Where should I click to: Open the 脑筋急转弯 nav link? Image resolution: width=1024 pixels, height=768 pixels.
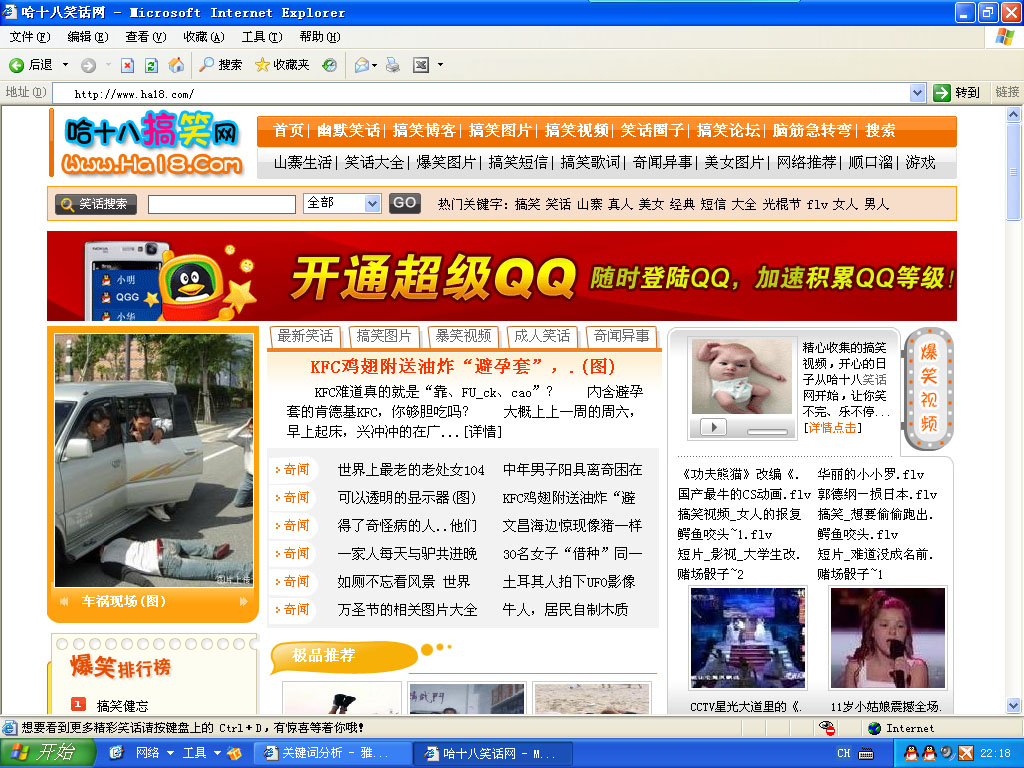(x=812, y=131)
